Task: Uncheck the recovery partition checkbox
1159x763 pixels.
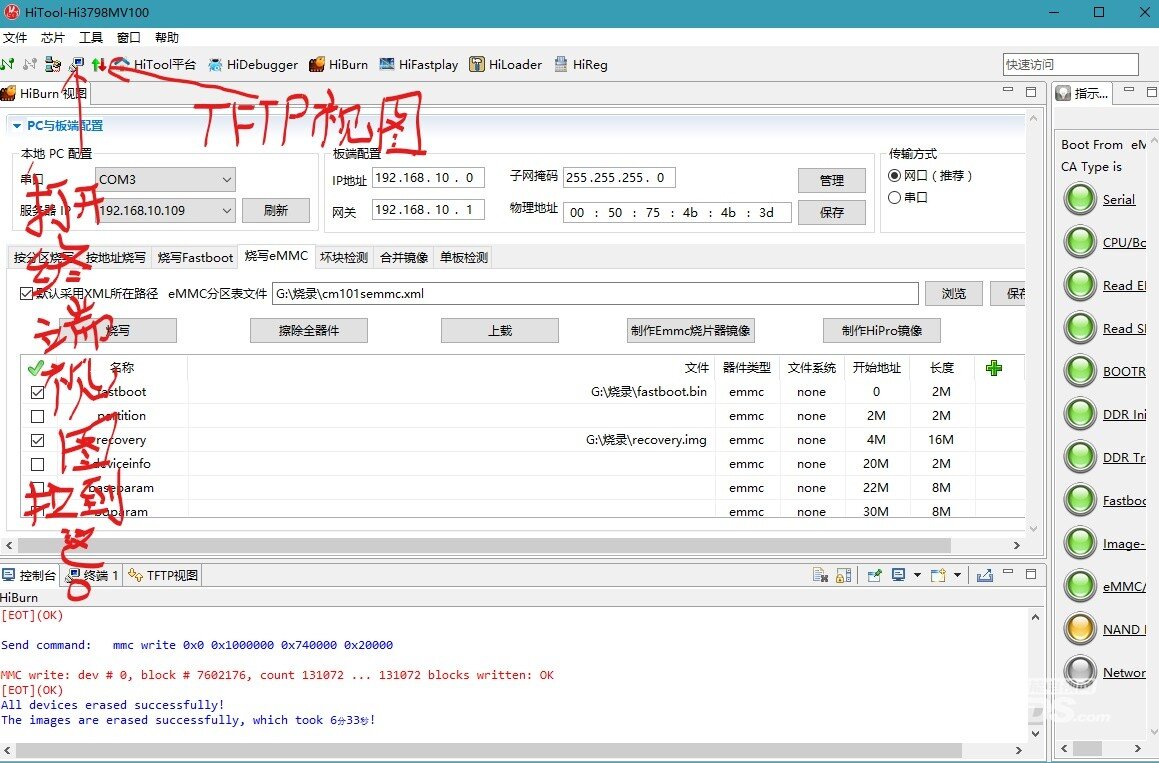Action: pyautogui.click(x=38, y=440)
